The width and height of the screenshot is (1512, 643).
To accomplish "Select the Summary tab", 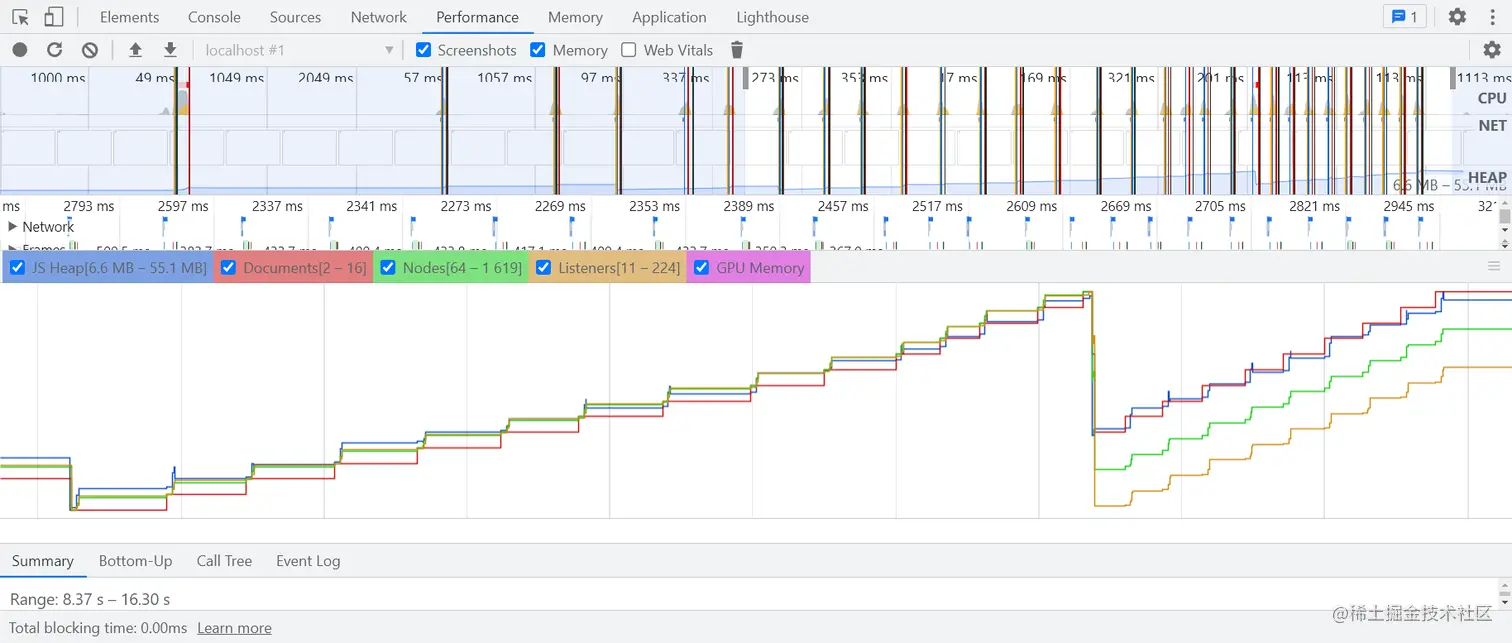I will [x=43, y=561].
